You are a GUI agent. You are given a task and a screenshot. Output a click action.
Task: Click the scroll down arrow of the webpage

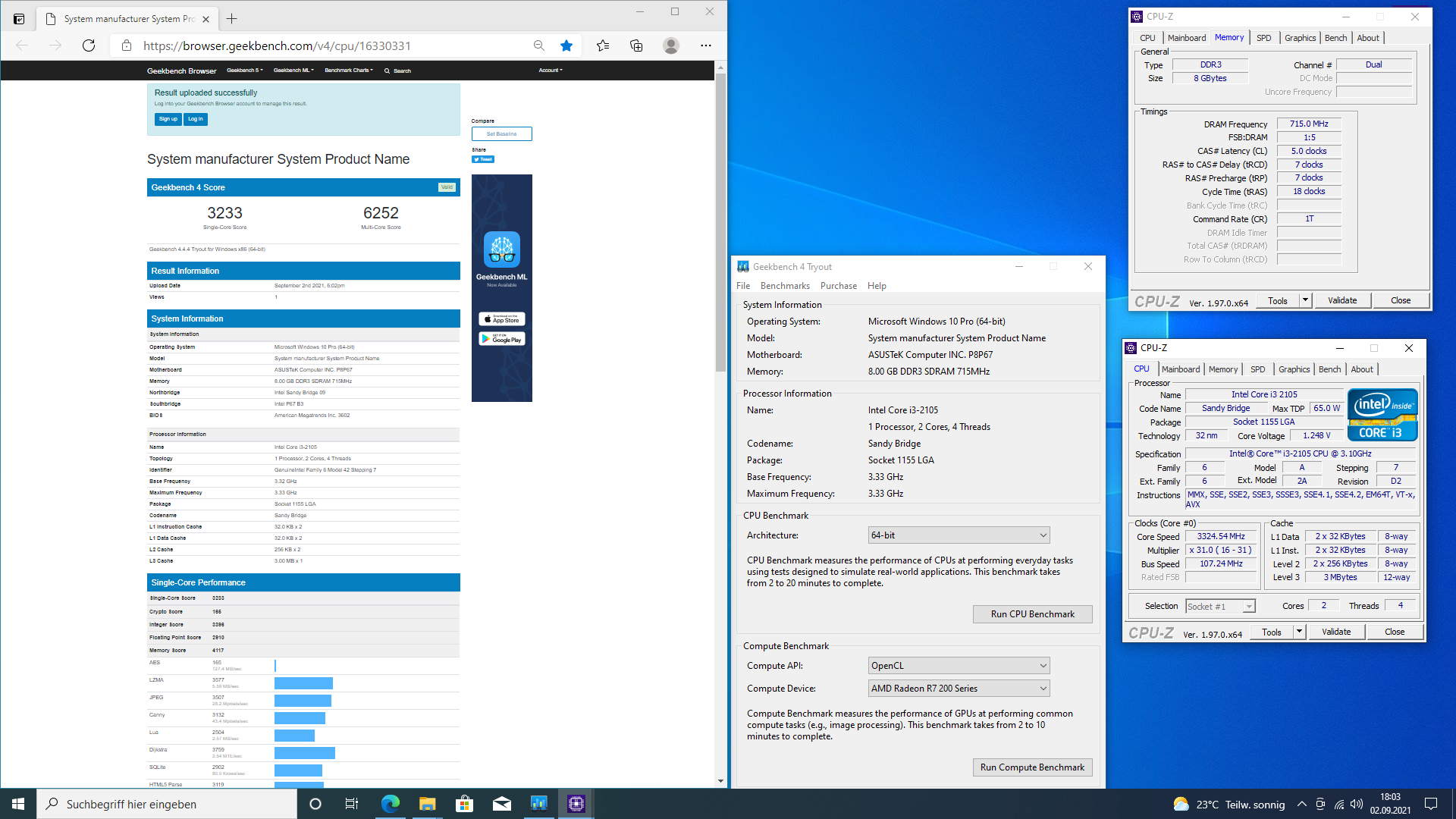(720, 781)
